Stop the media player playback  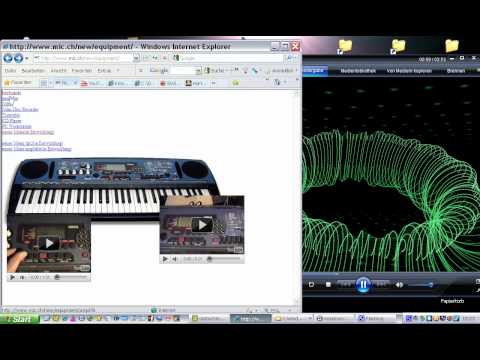[x=328, y=284]
